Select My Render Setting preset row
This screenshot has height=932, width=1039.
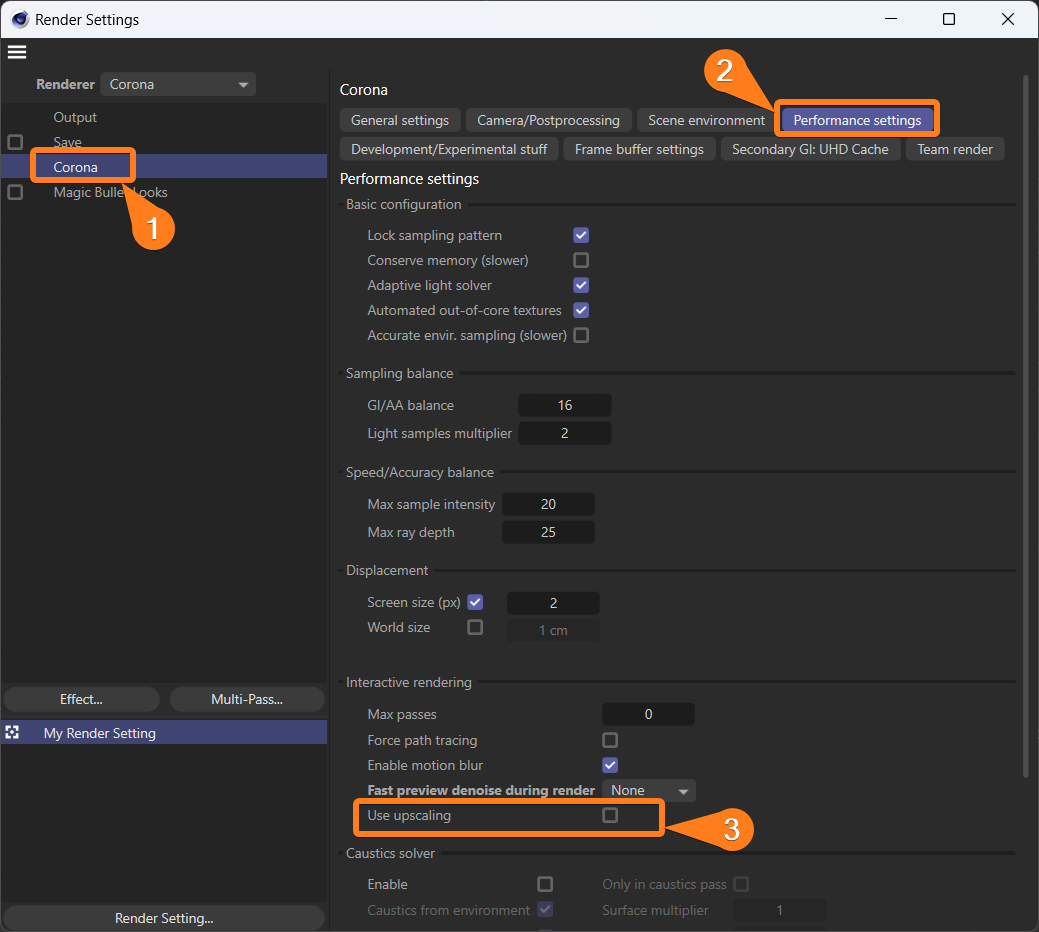(164, 733)
